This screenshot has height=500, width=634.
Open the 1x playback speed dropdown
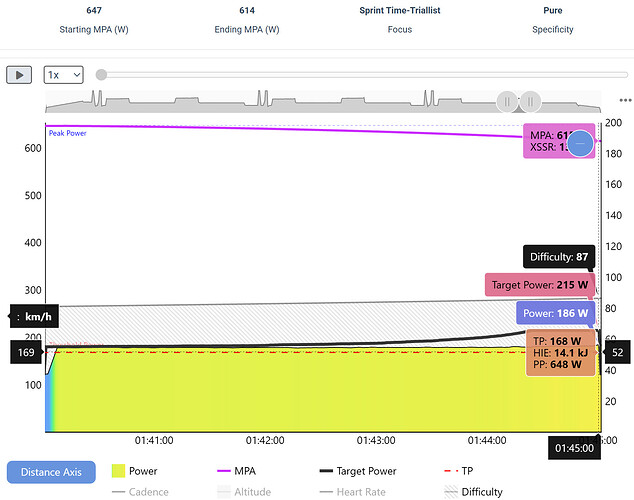pos(63,75)
